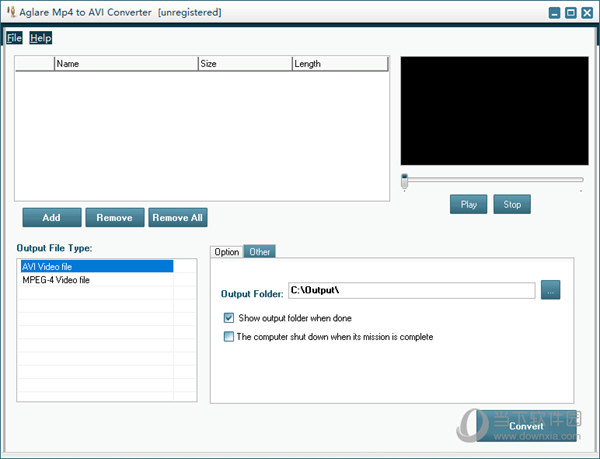Close the converter window
Image resolution: width=600 pixels, height=459 pixels.
tap(587, 13)
